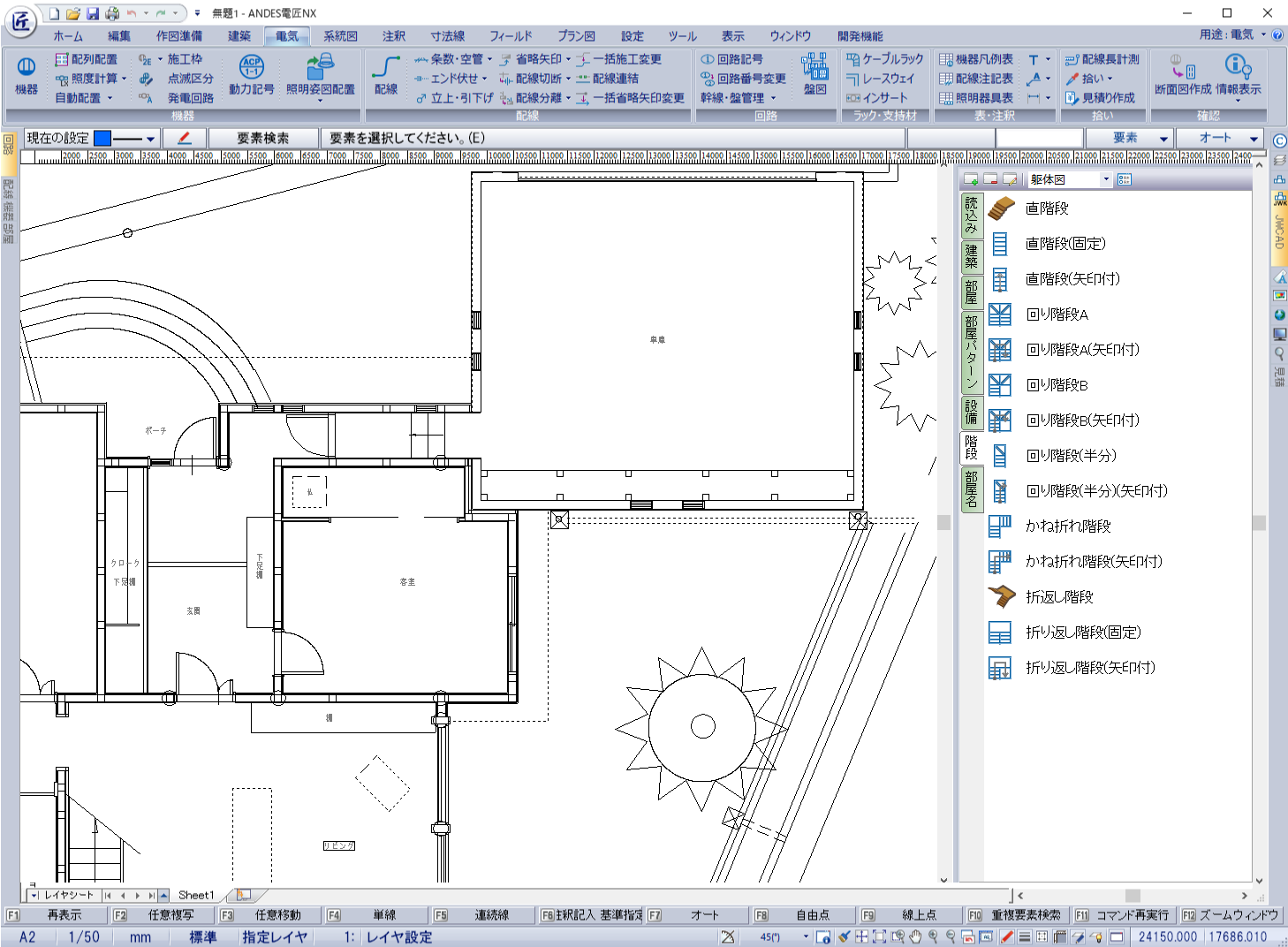Click the 要素を選択してください command field
This screenshot has height=947, width=1288.
coord(611,138)
